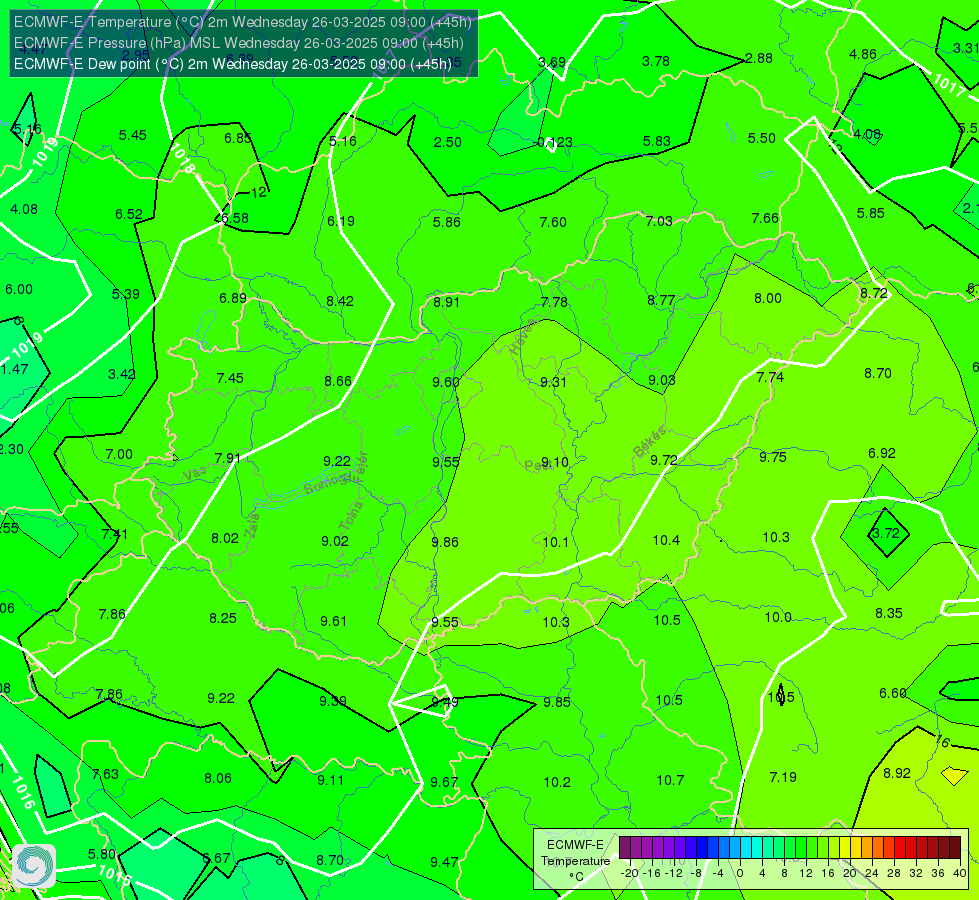Click the dark purple -20 legend color
The height and width of the screenshot is (900, 979).
tap(624, 848)
